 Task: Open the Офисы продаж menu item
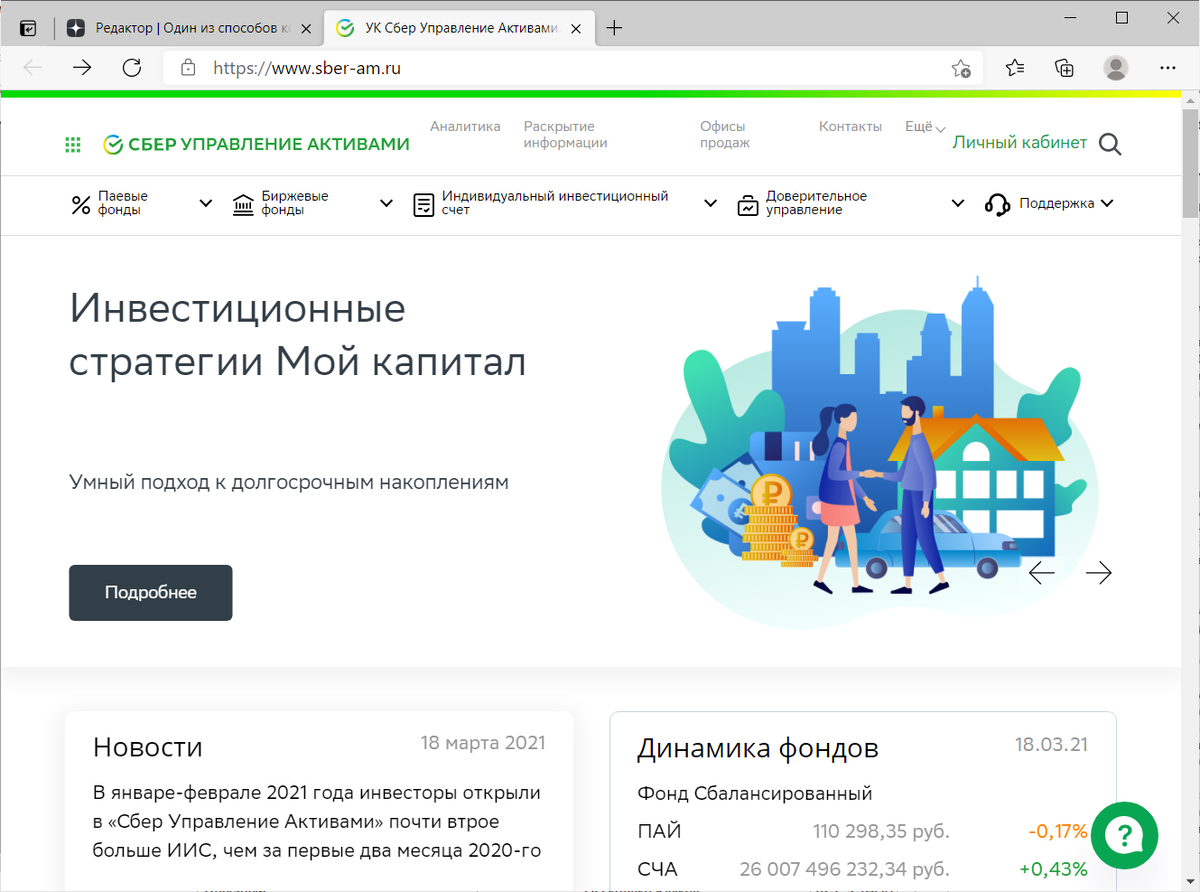725,135
